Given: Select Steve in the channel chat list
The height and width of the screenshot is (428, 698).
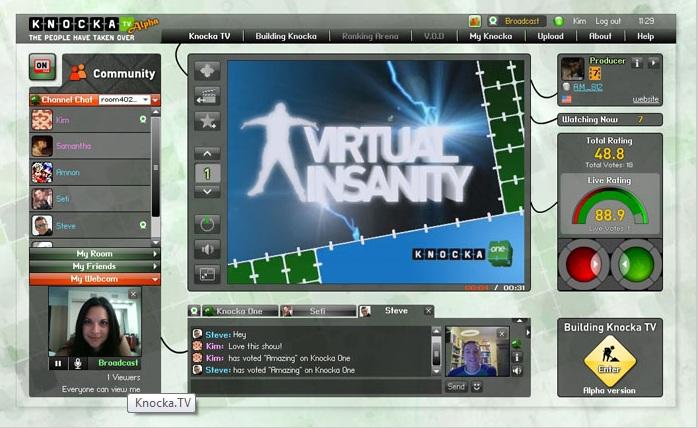Looking at the screenshot, I should pyautogui.click(x=90, y=226).
